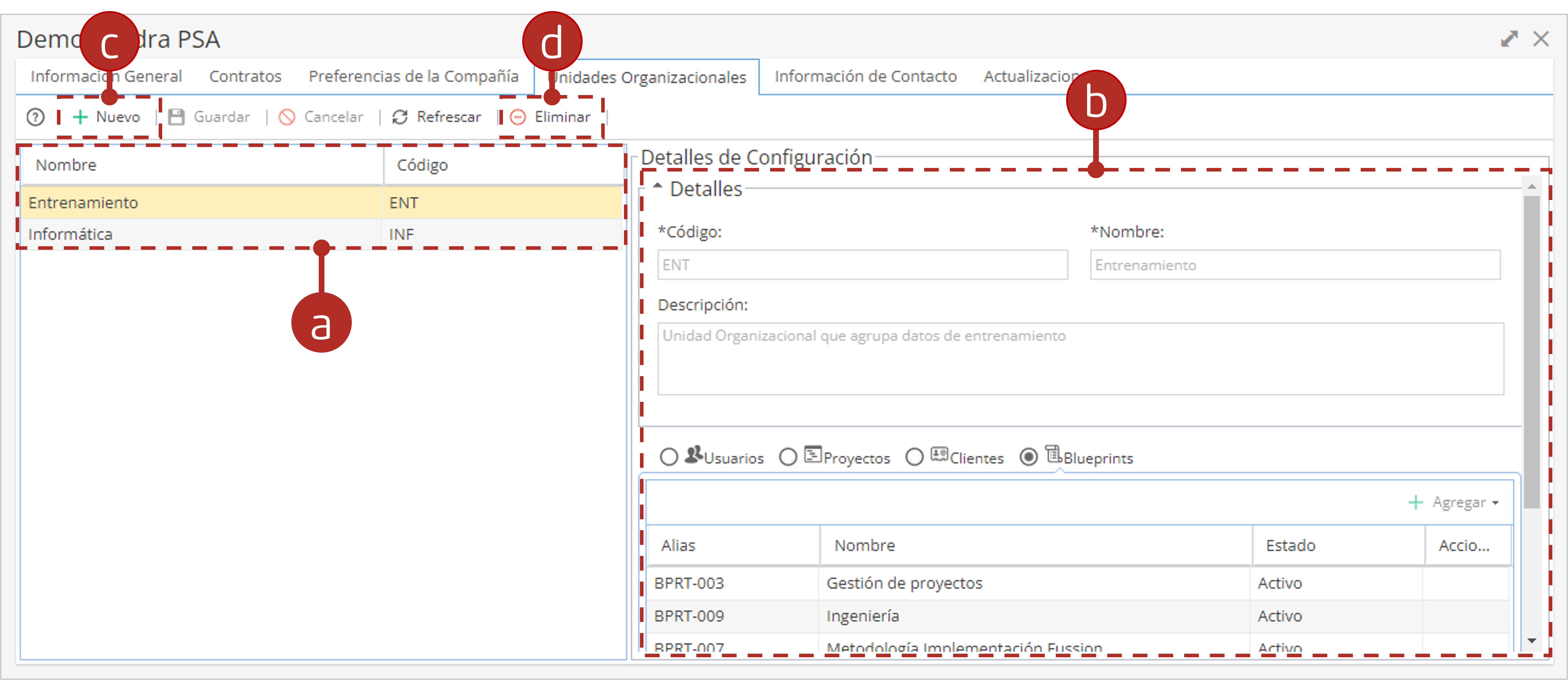
Task: Click the expand window arrows icon
Action: point(1510,39)
